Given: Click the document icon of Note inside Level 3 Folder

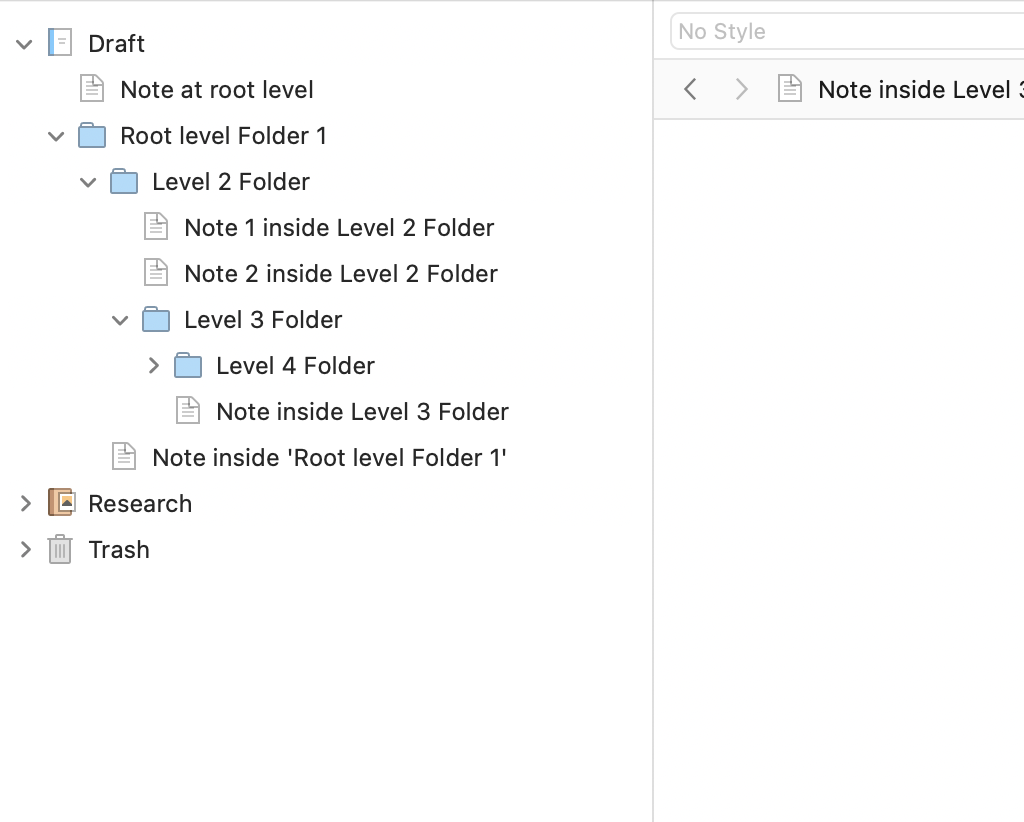Looking at the screenshot, I should [x=188, y=411].
